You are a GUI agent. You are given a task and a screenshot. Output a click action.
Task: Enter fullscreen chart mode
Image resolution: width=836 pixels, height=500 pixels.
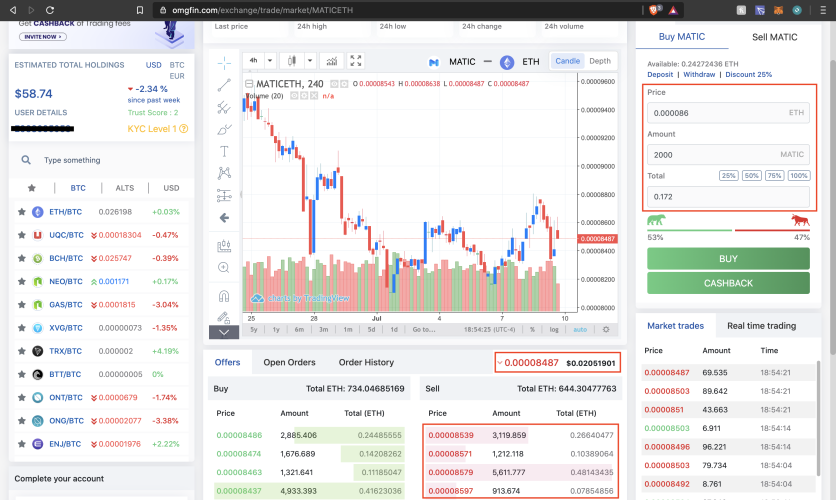[x=356, y=61]
